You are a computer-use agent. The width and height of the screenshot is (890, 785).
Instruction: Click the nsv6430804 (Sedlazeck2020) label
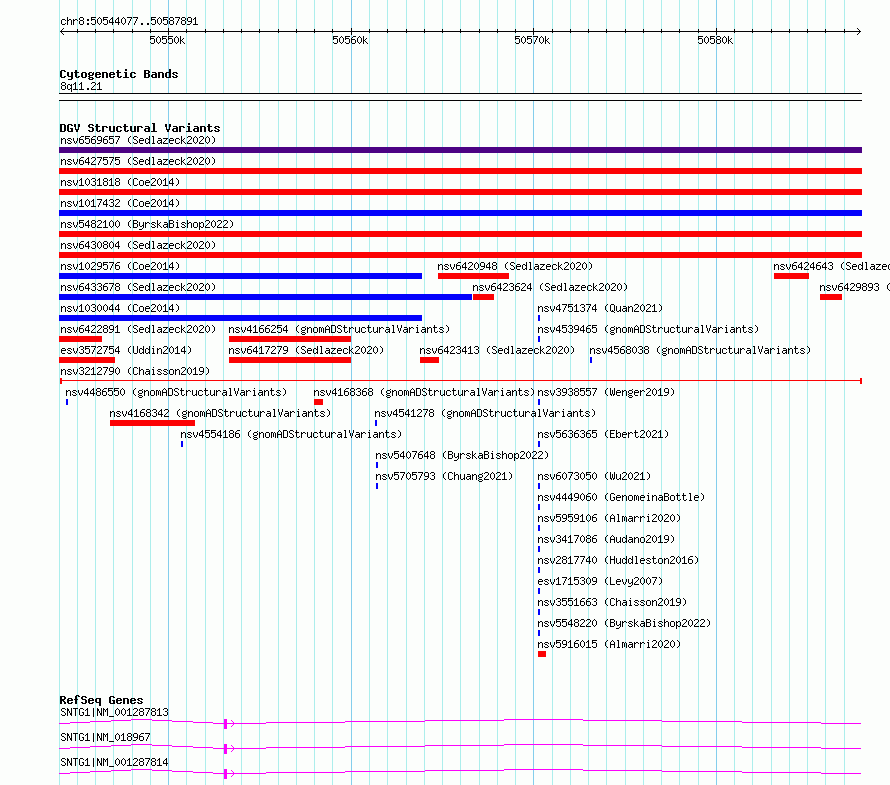tap(138, 245)
